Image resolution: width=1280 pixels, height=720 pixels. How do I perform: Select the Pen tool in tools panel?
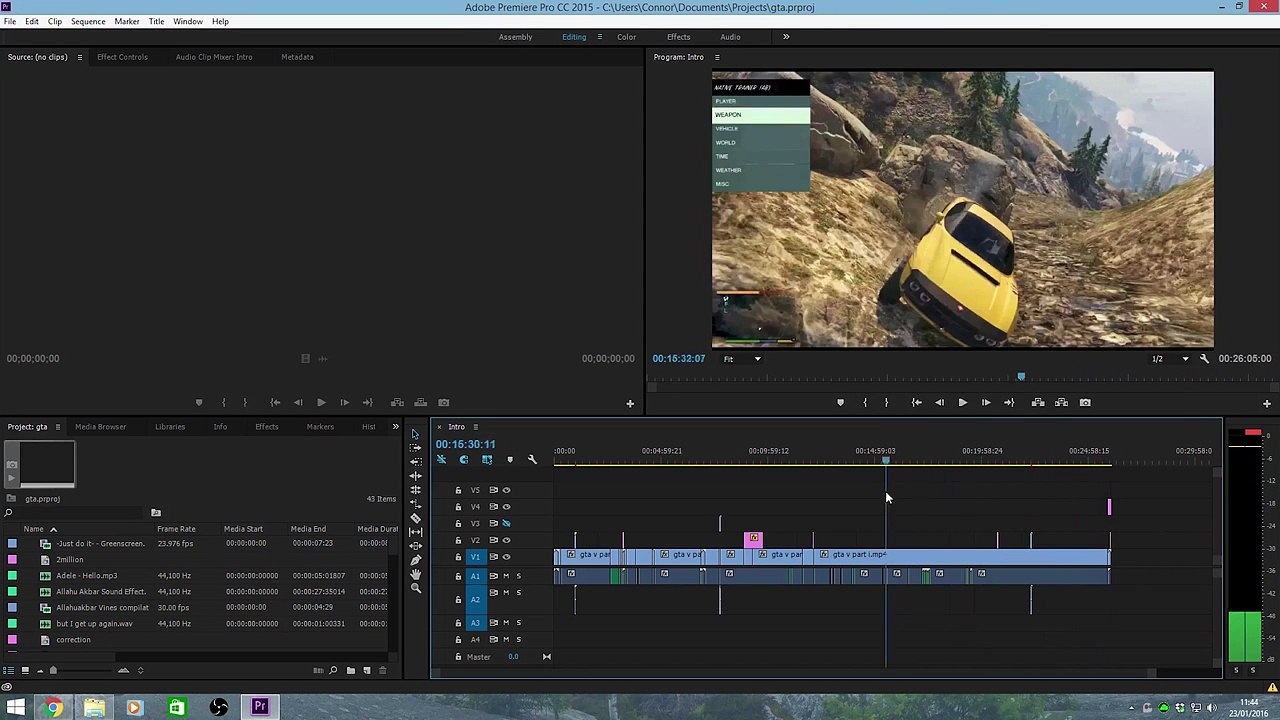[416, 560]
